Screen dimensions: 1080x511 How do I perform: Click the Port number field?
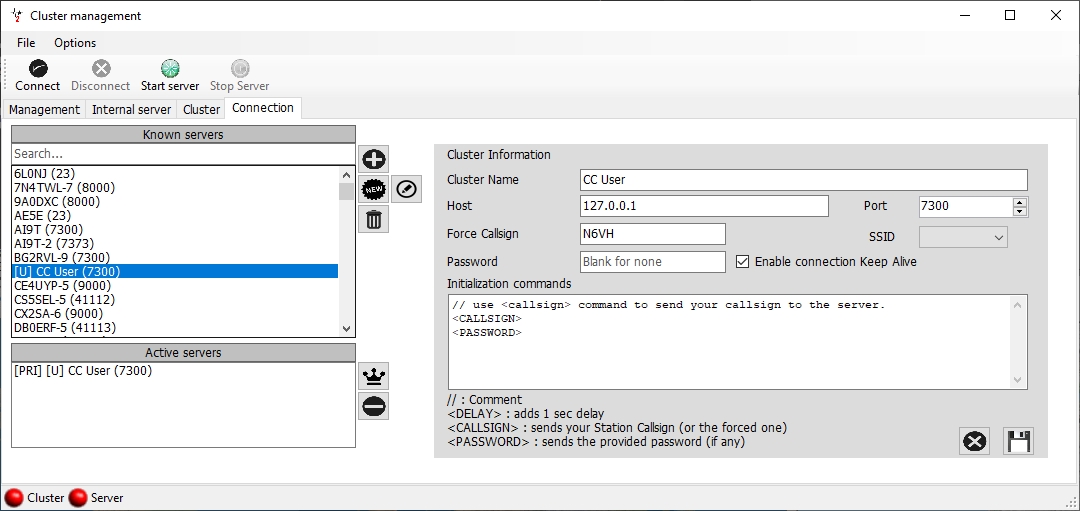pos(966,206)
